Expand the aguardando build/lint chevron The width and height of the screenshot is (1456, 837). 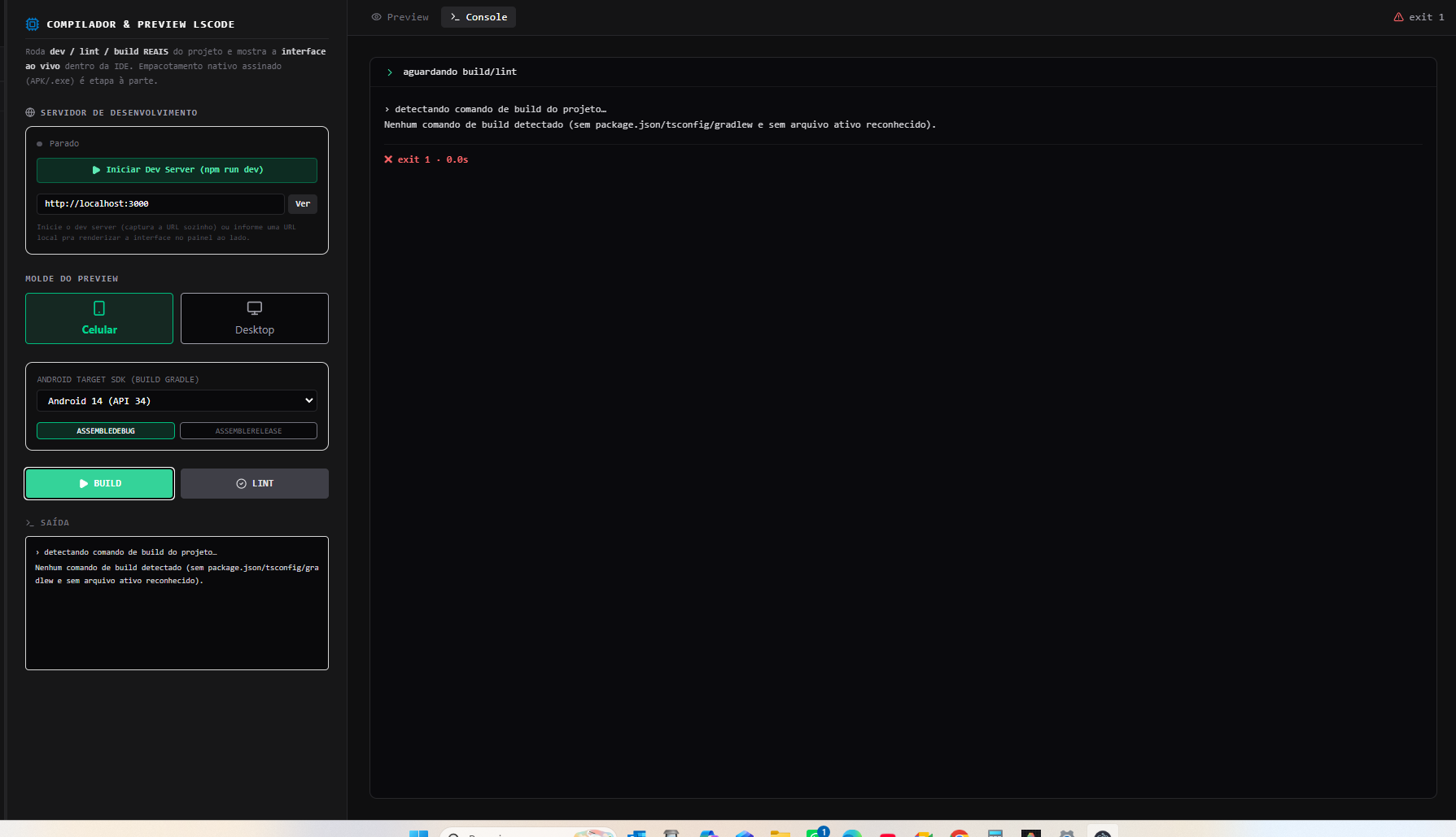pyautogui.click(x=390, y=72)
